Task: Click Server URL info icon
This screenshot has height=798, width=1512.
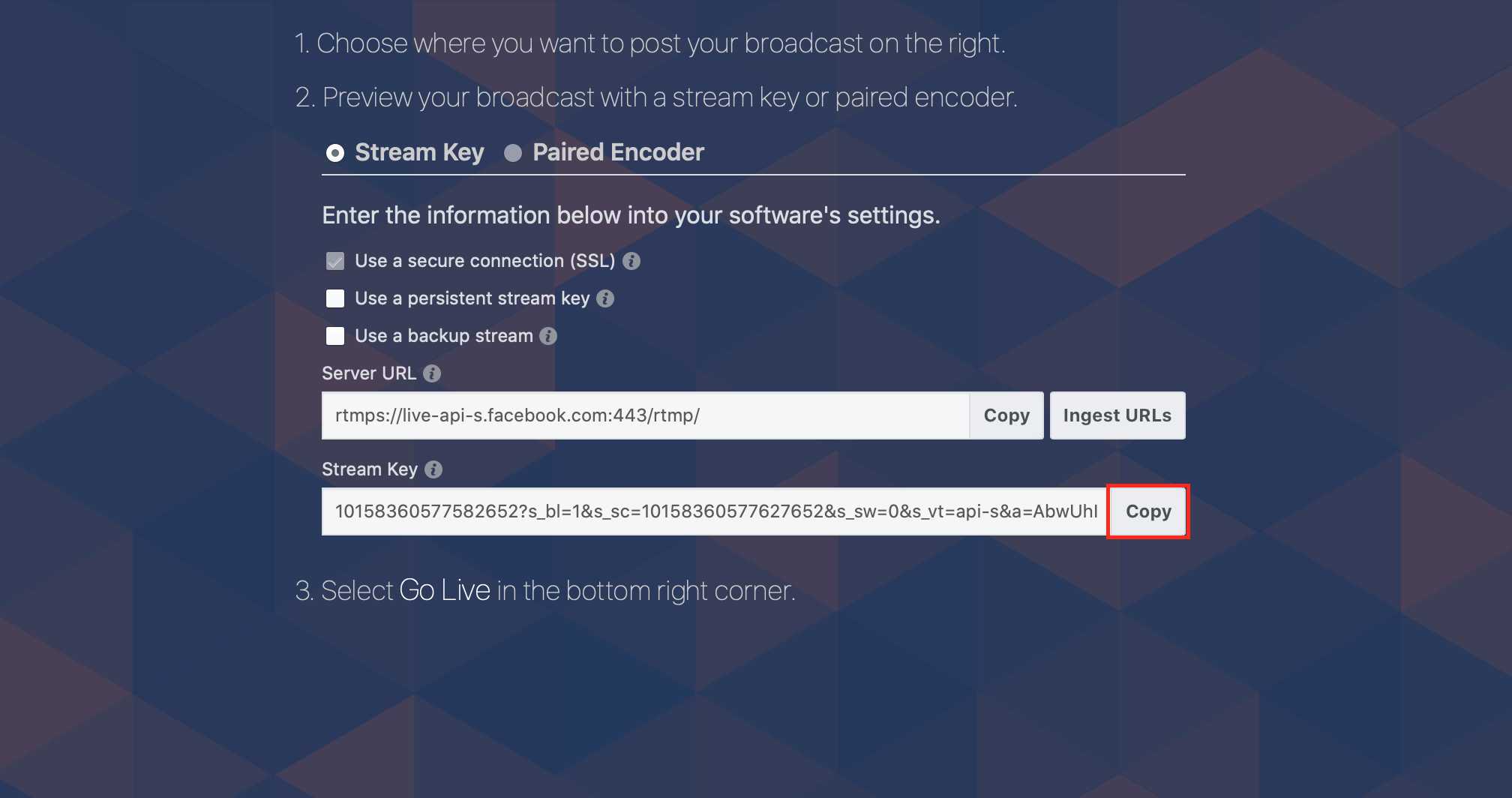Action: [432, 373]
